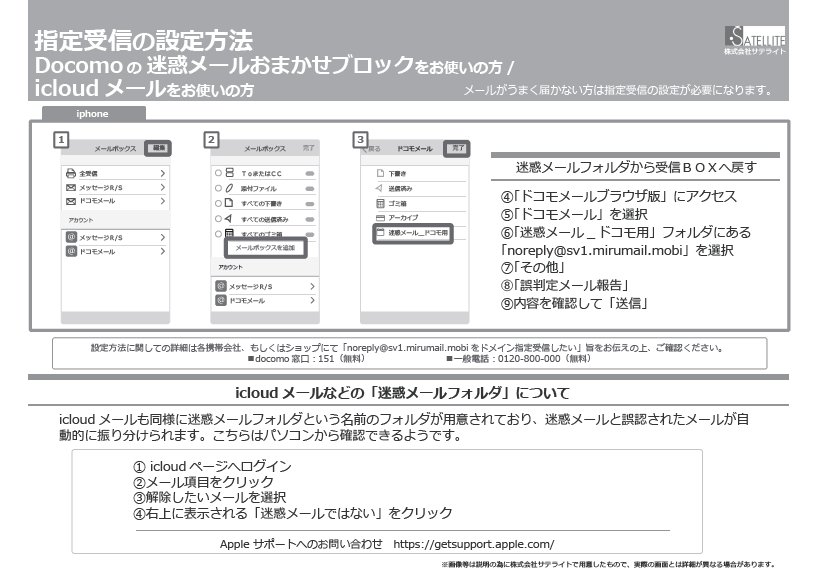The height and width of the screenshot is (586, 819).
Task: Click the reorder handle on the すべての下書き row
Action: tap(310, 204)
